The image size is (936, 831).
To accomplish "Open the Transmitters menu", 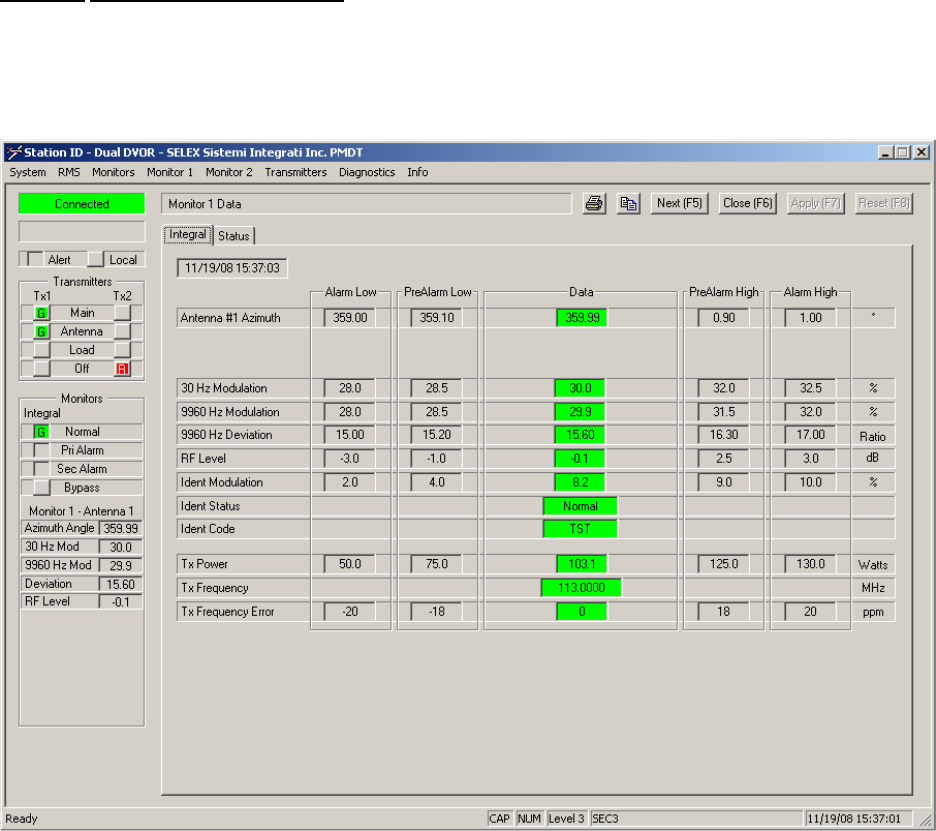I will coord(295,172).
